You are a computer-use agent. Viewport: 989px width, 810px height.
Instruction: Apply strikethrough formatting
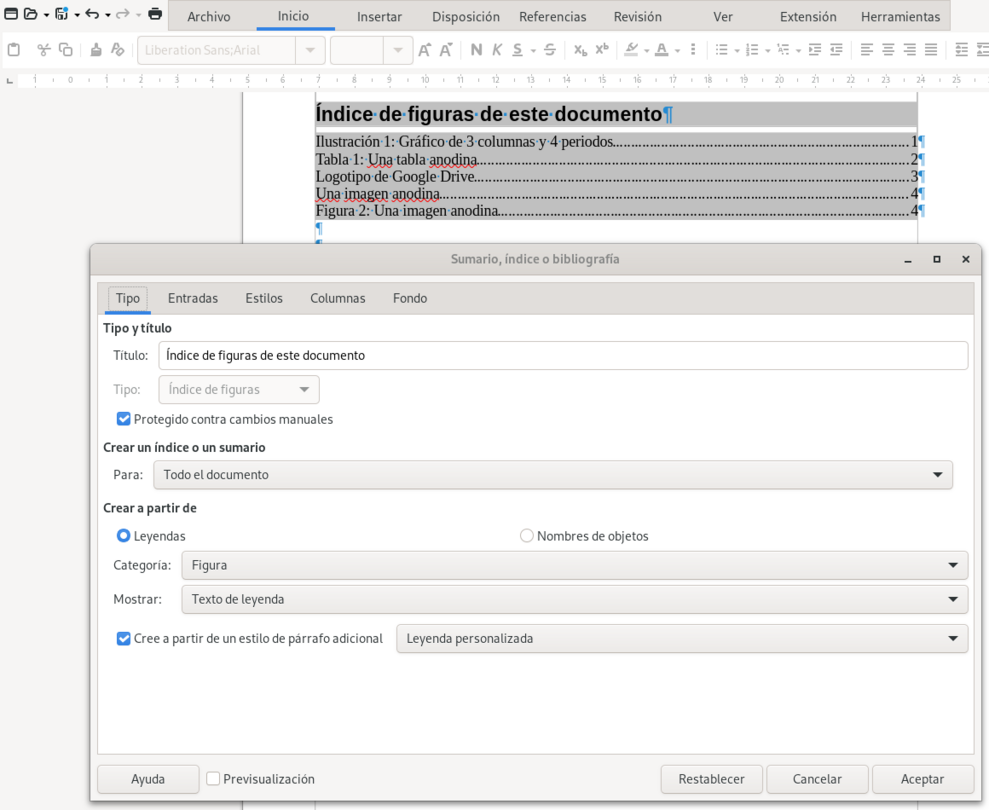549,50
